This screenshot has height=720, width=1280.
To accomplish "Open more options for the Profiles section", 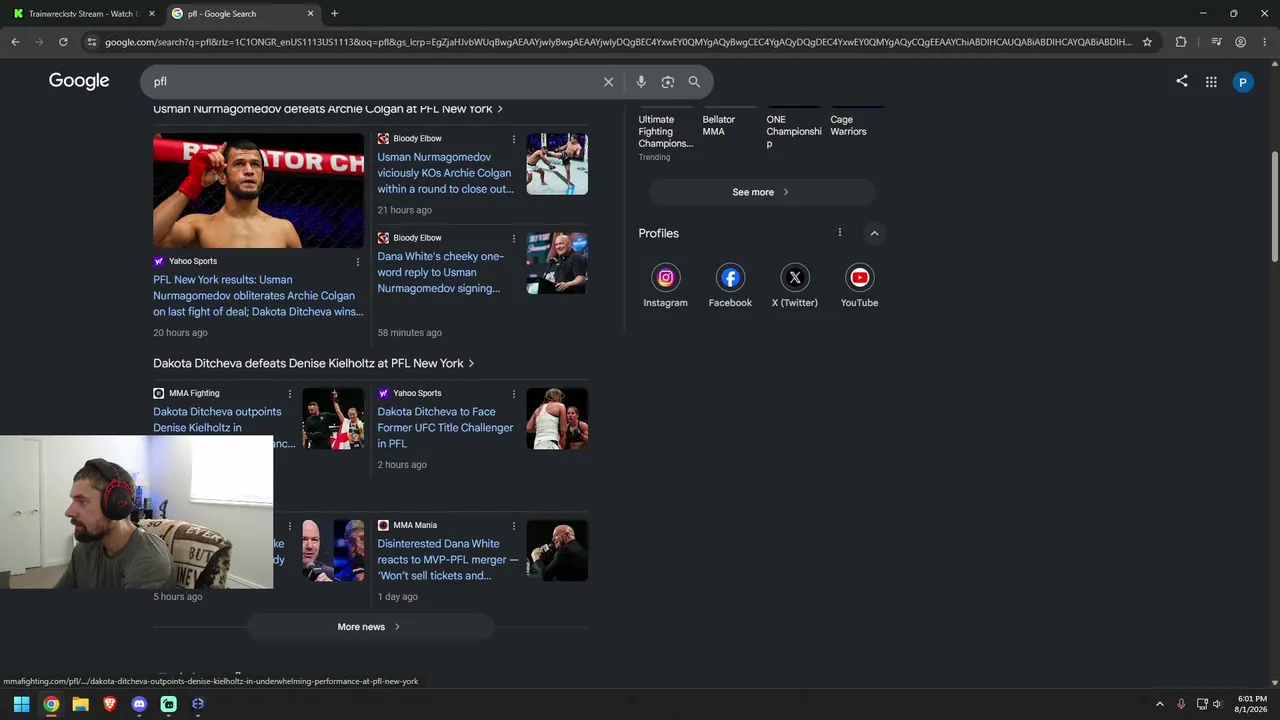I will (x=840, y=233).
